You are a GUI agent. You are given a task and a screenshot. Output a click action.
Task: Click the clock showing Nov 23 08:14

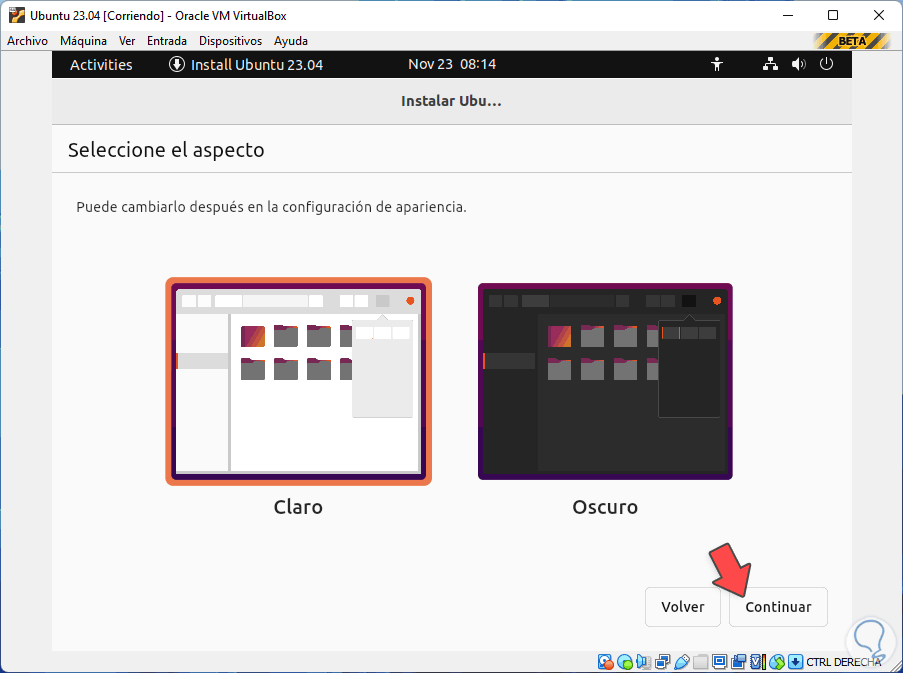click(x=452, y=64)
